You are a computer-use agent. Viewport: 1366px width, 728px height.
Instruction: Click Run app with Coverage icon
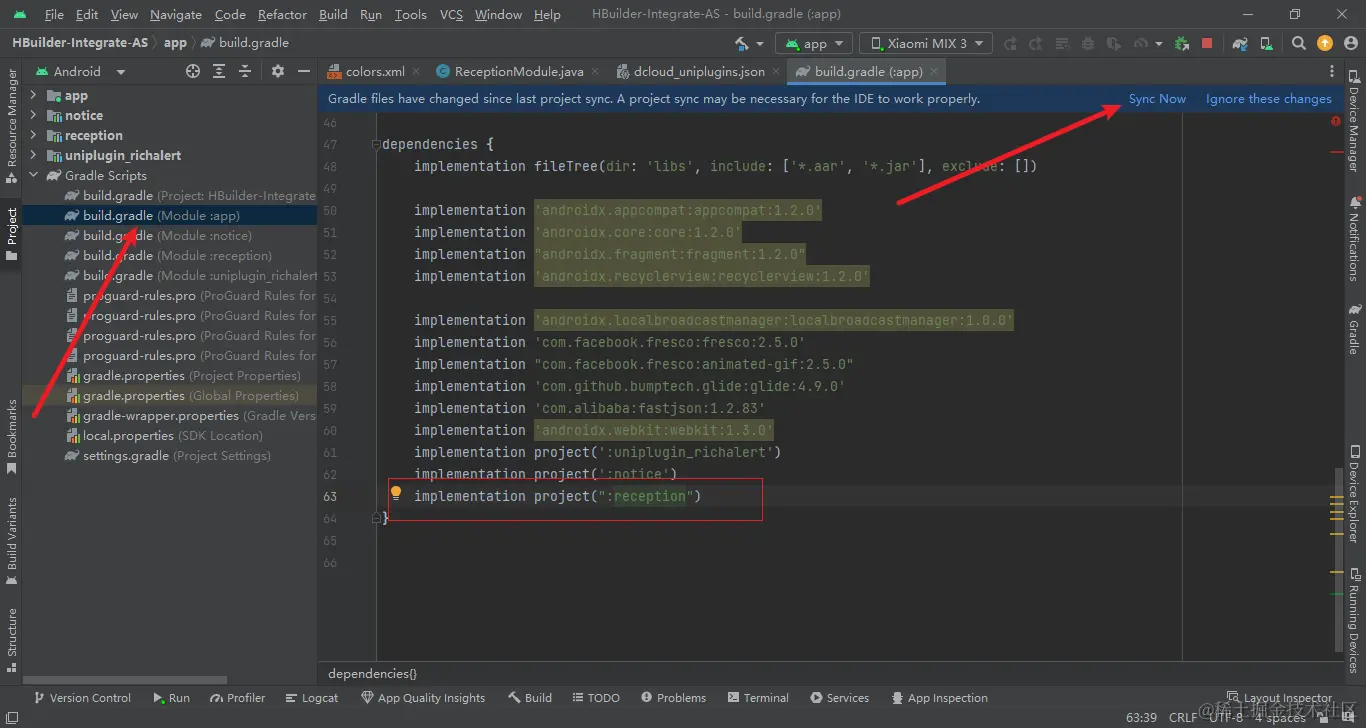coord(1113,43)
